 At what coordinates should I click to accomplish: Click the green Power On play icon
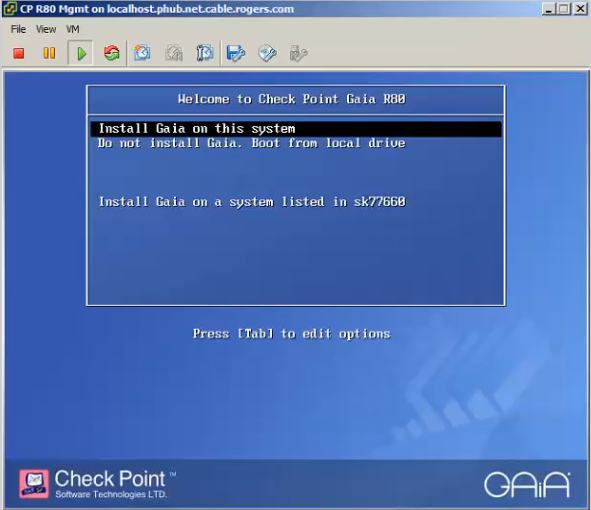[x=80, y=53]
